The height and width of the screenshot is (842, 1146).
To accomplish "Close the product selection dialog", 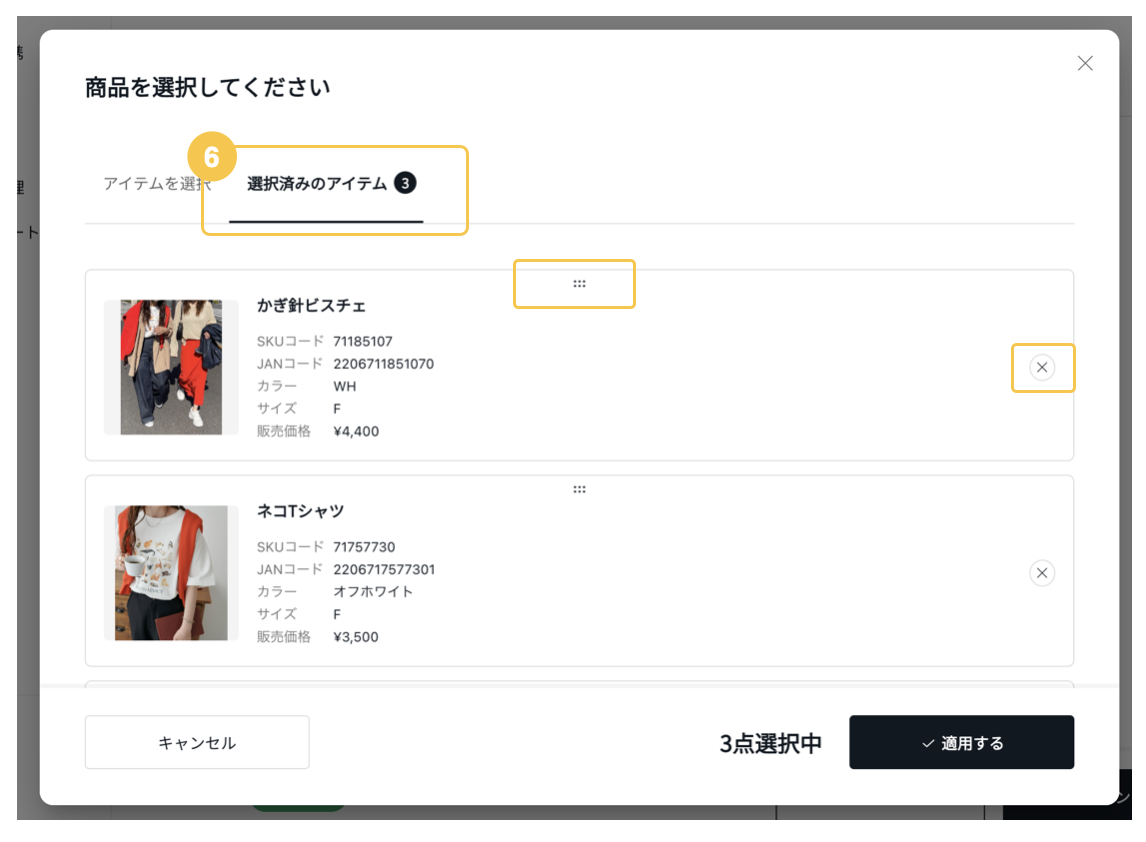I will [x=1085, y=64].
